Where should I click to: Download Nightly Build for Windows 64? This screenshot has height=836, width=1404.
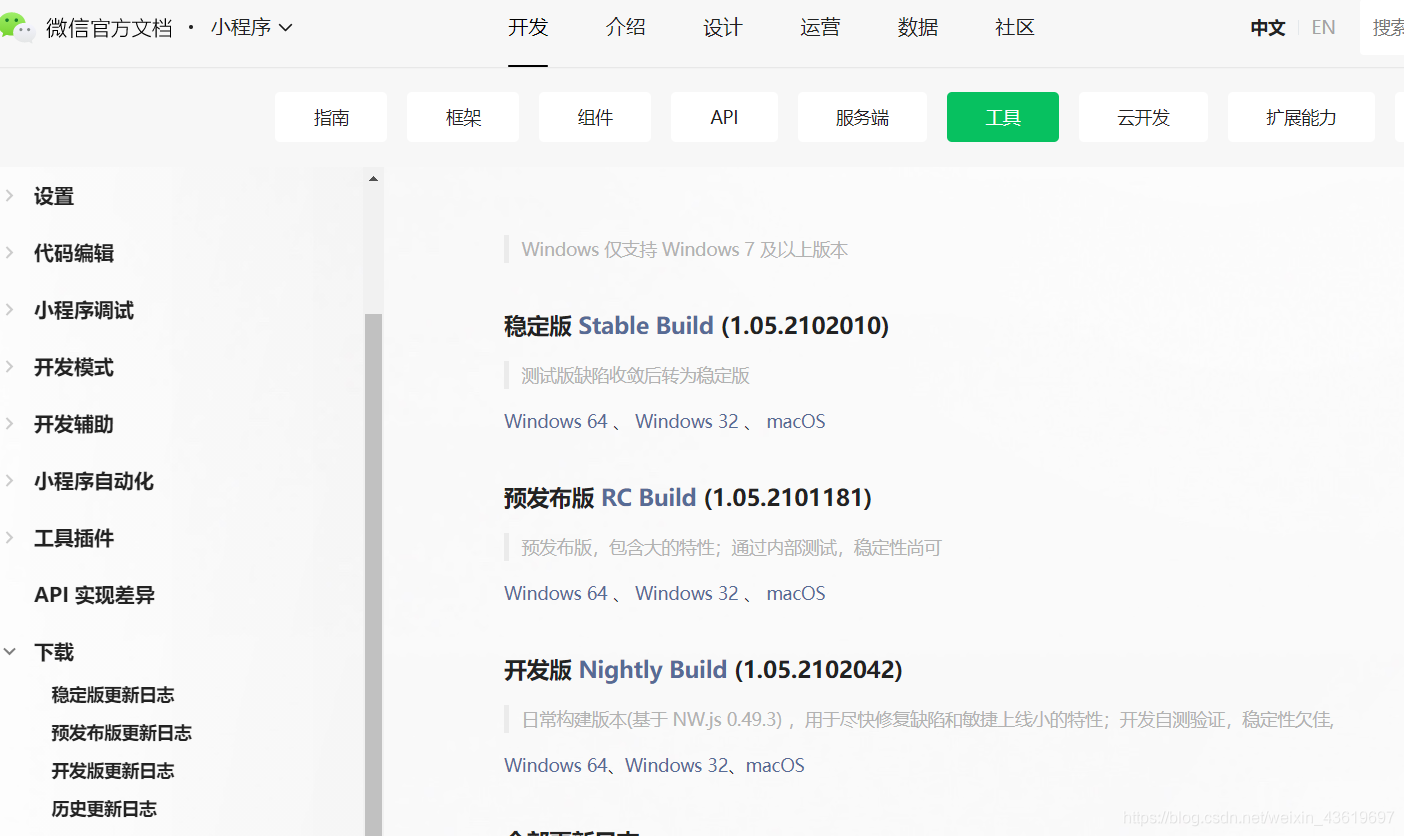pyautogui.click(x=556, y=765)
